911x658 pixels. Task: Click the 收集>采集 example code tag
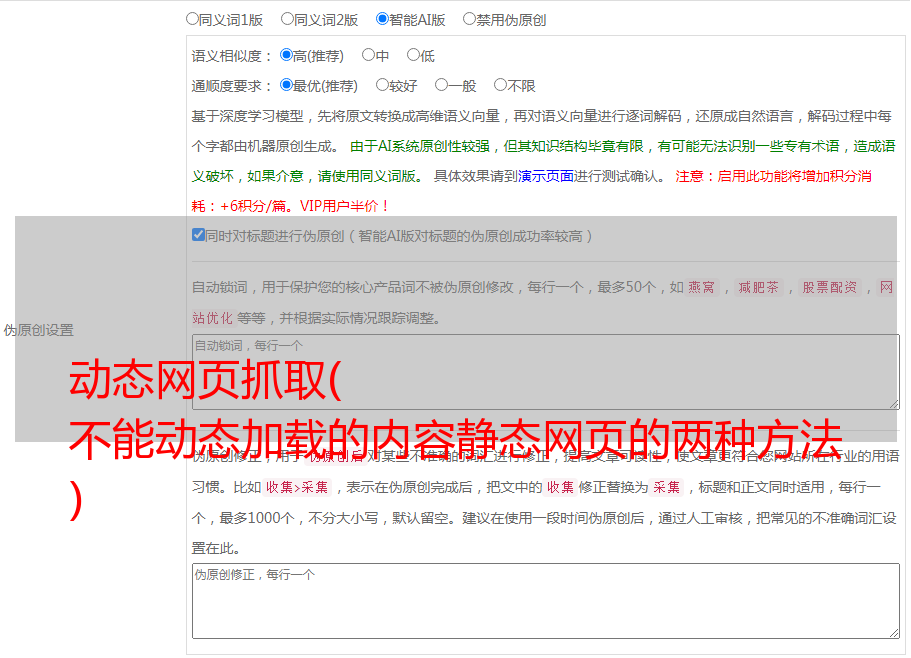coord(297,487)
